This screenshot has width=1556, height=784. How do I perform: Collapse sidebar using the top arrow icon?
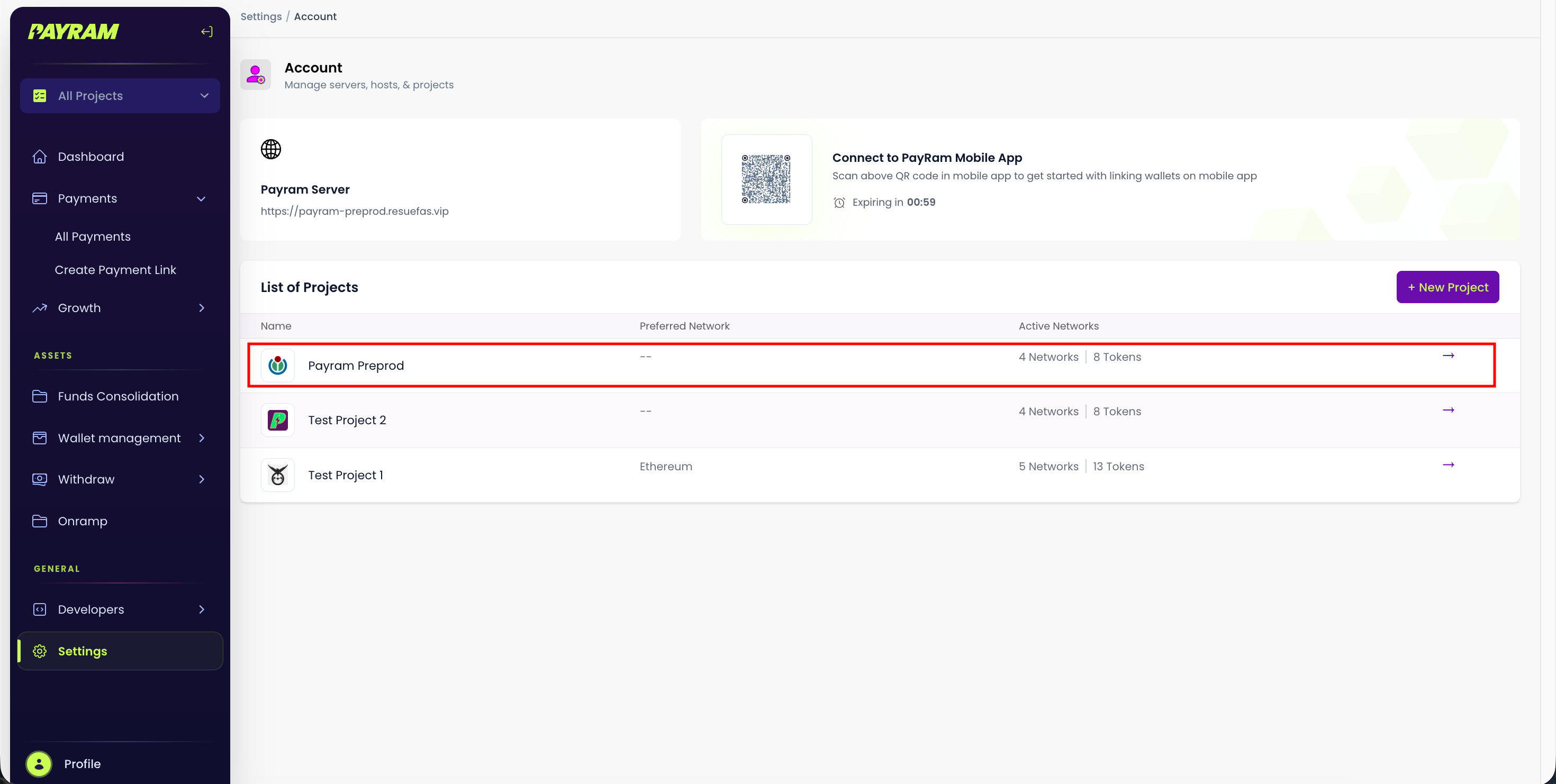206,31
